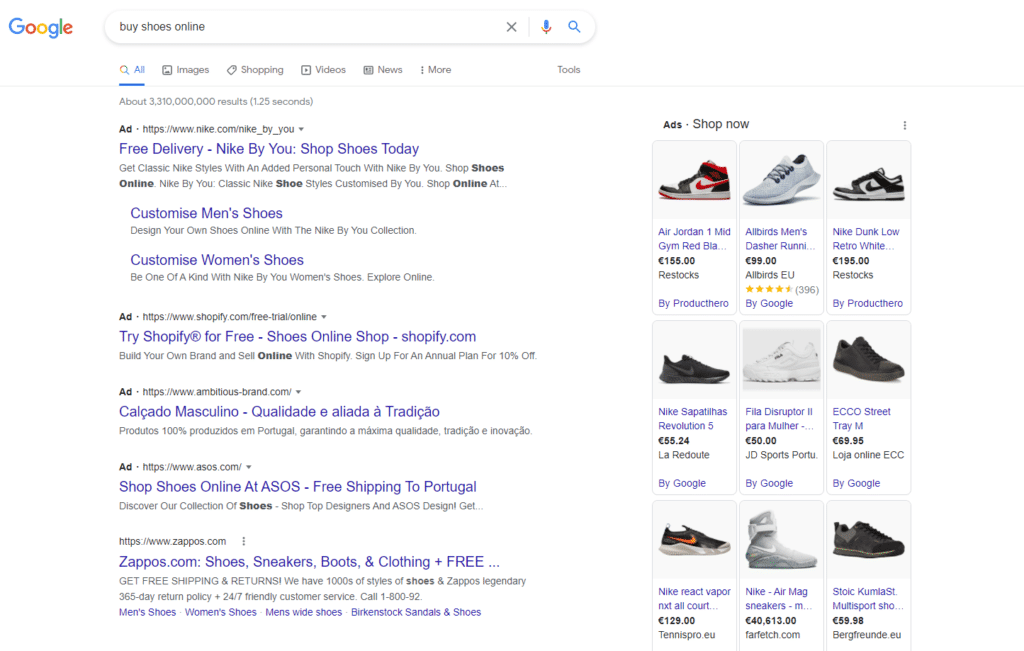This screenshot has height=651, width=1024.
Task: Select the All results tab
Action: point(132,70)
